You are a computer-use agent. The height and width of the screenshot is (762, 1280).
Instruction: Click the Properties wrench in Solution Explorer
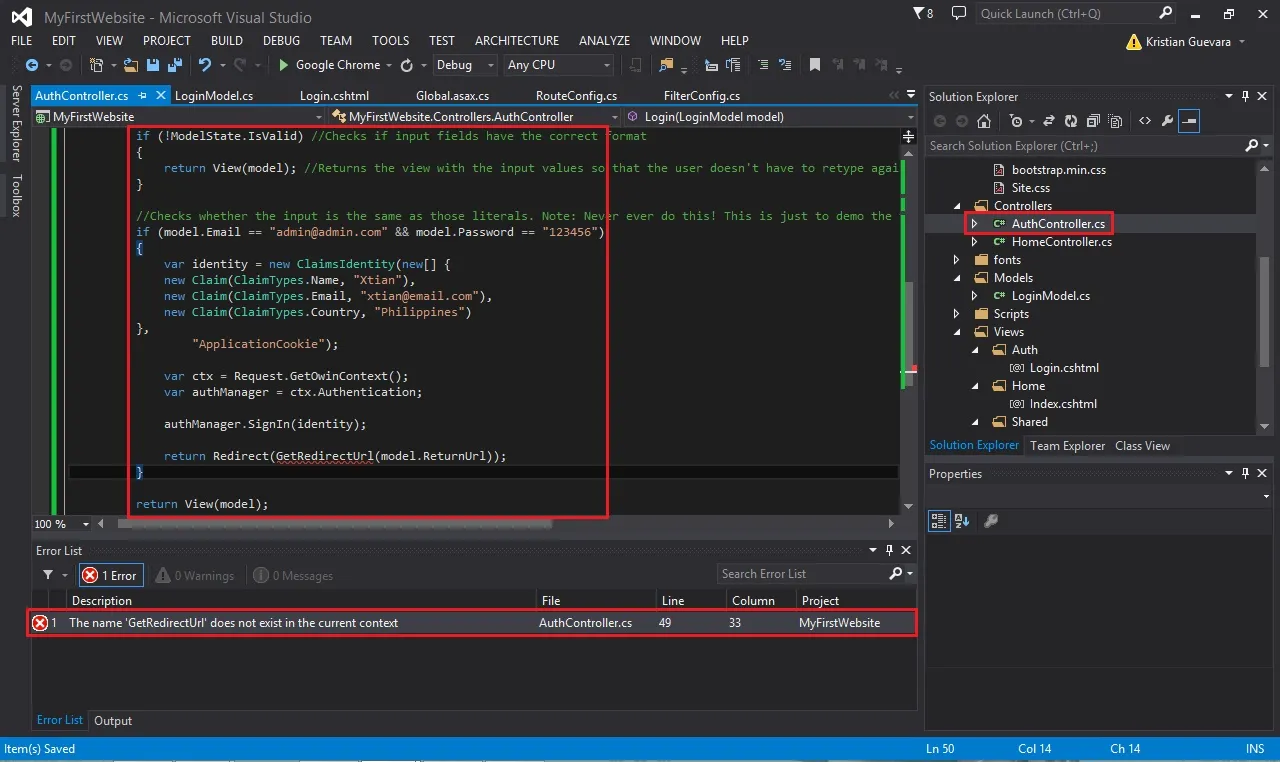pos(1167,121)
